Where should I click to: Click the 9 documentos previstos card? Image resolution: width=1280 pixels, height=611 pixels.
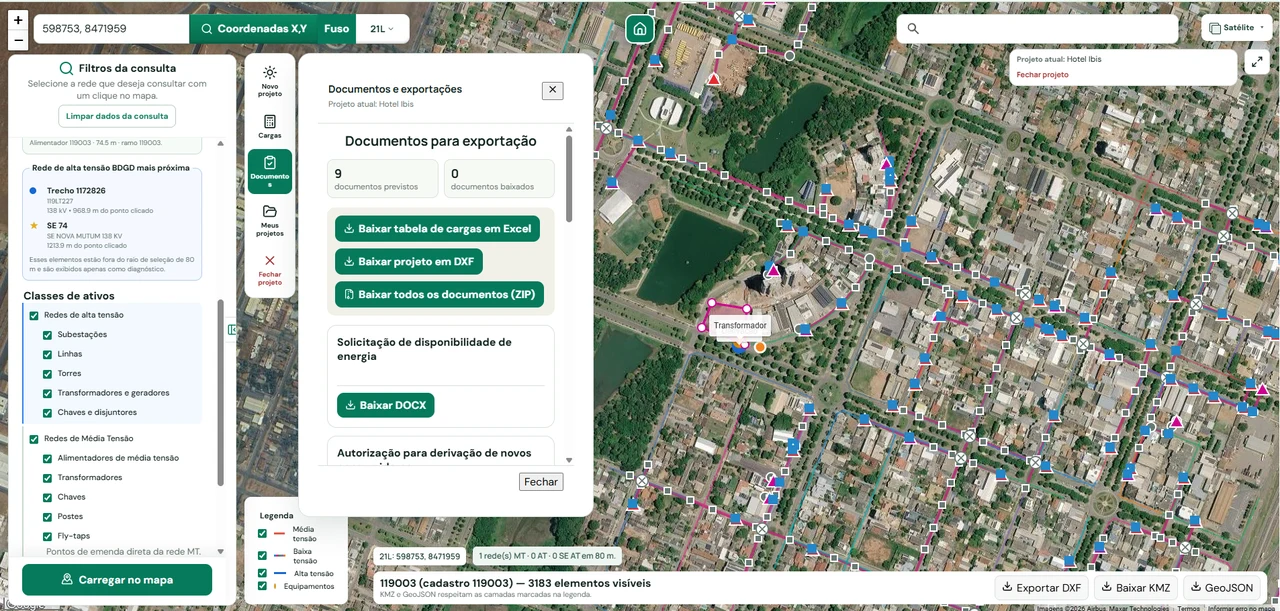[382, 179]
